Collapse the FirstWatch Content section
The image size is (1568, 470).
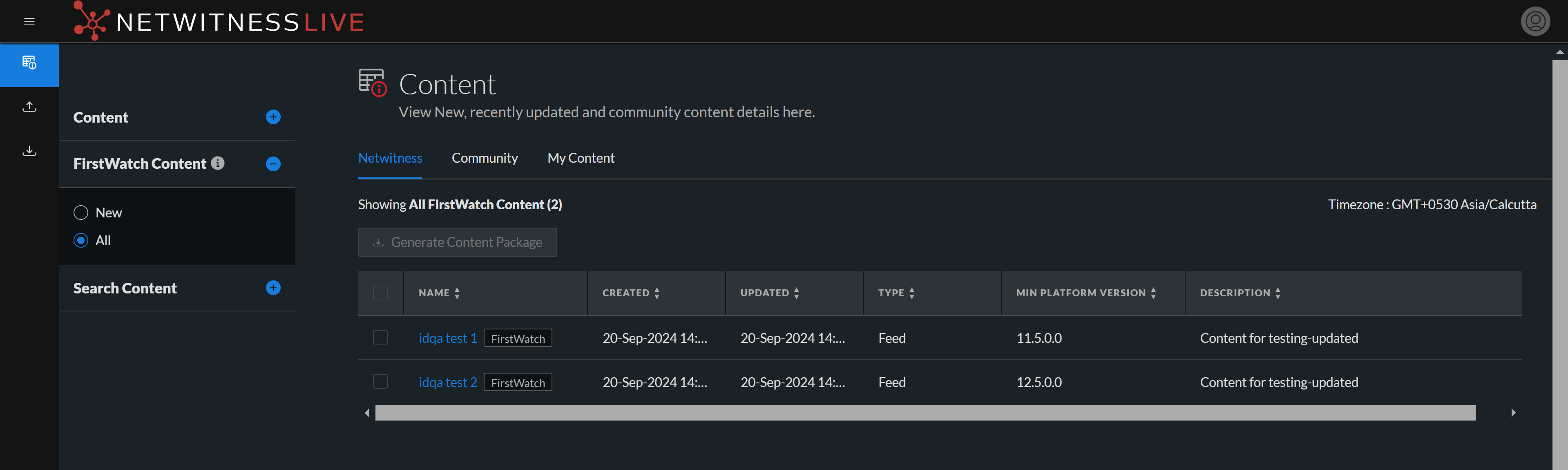point(273,164)
